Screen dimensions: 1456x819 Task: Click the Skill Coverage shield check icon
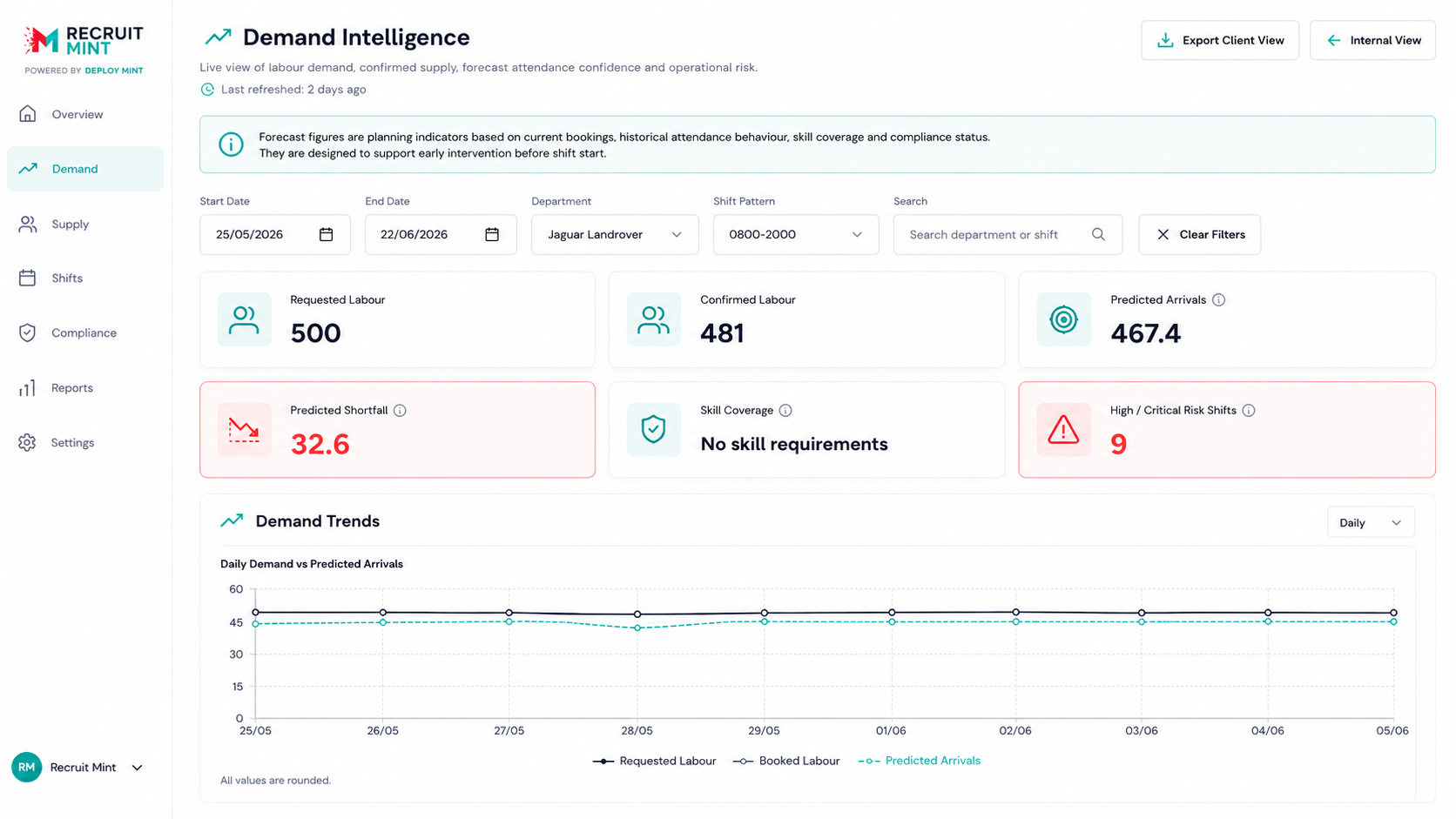point(653,430)
